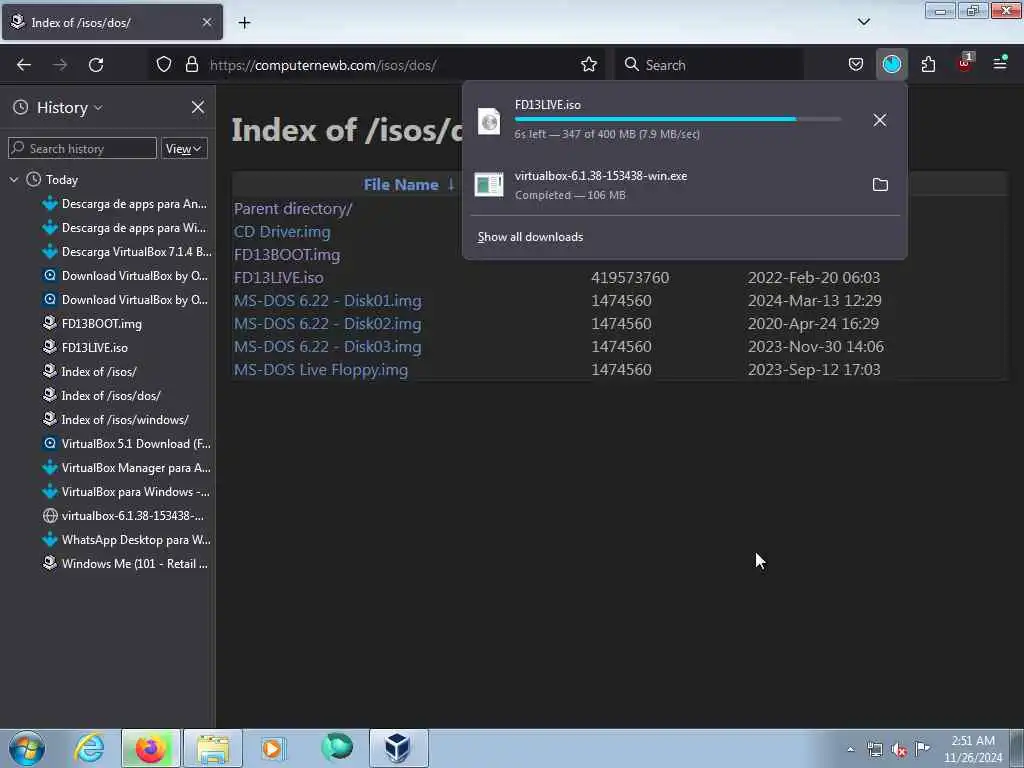Open the CD Driver.img link

[282, 231]
